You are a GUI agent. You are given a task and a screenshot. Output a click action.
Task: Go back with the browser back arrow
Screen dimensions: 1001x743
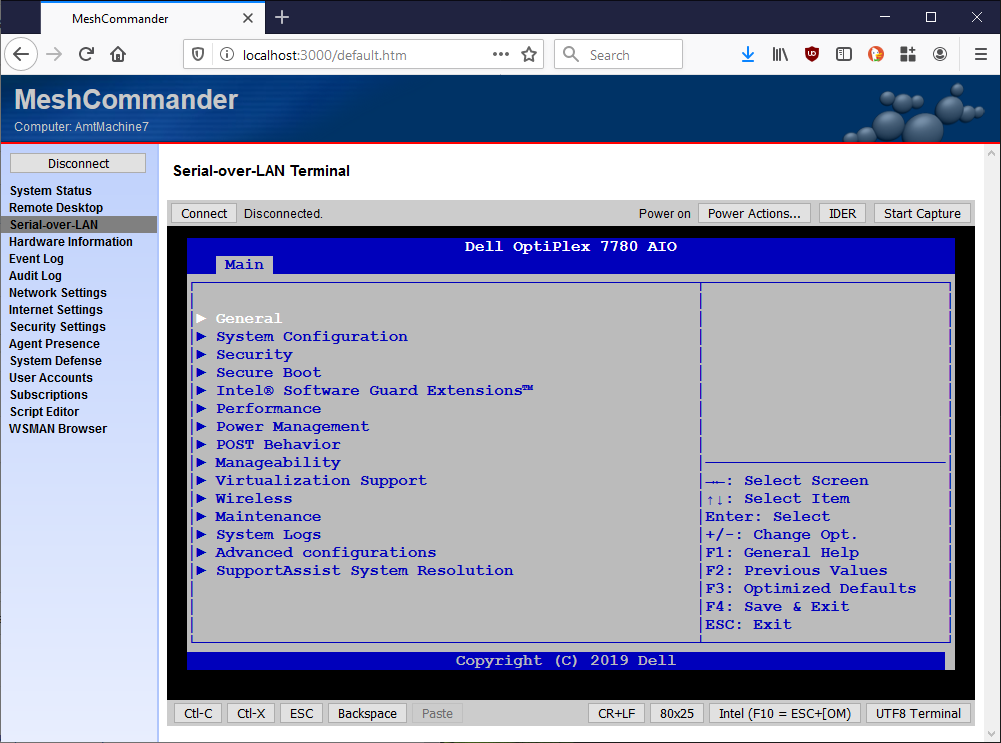coord(21,54)
